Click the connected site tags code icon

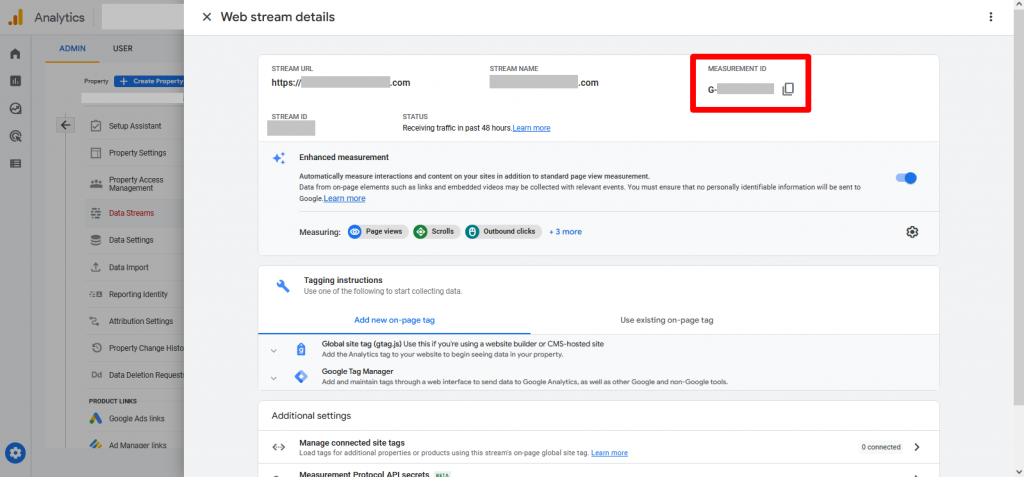coord(279,448)
